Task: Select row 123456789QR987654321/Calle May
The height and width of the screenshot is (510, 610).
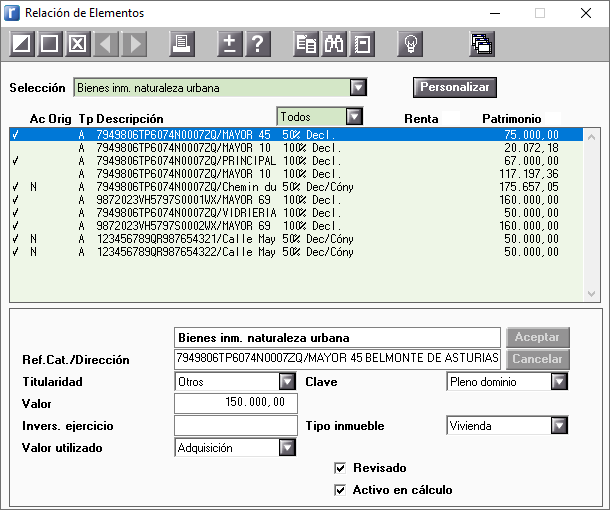Action: (x=296, y=239)
